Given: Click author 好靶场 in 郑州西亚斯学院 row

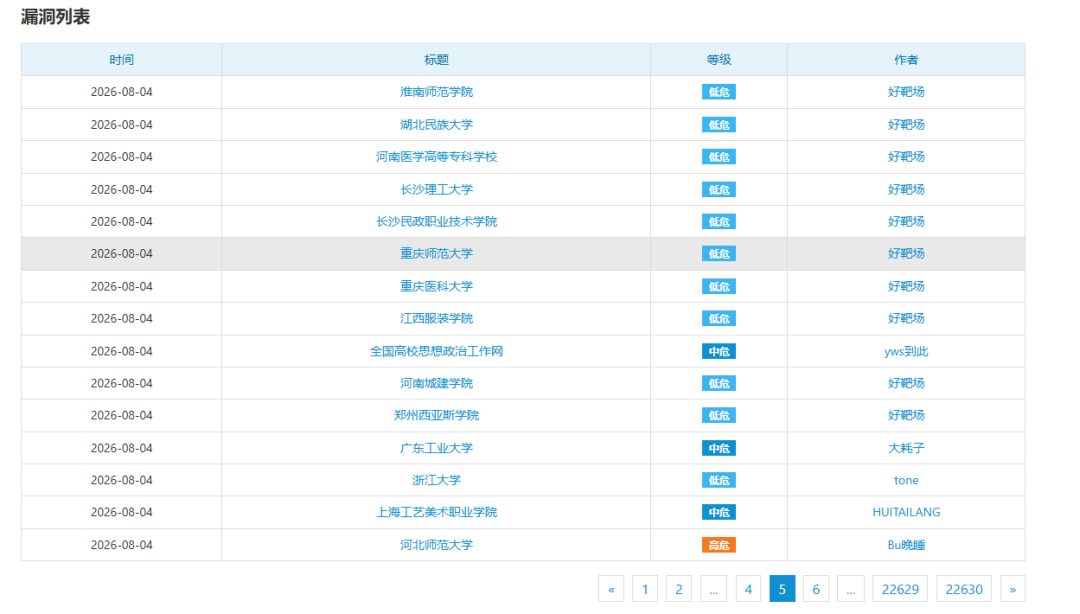Looking at the screenshot, I should [906, 416].
